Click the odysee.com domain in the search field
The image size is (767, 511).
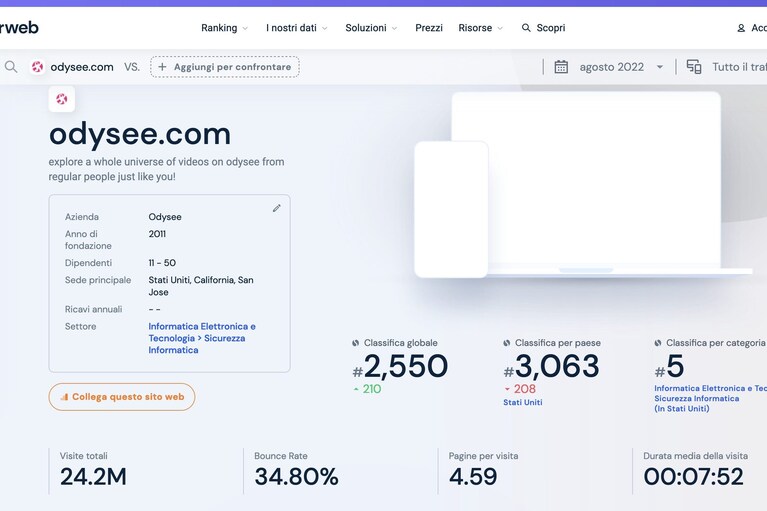pos(82,67)
